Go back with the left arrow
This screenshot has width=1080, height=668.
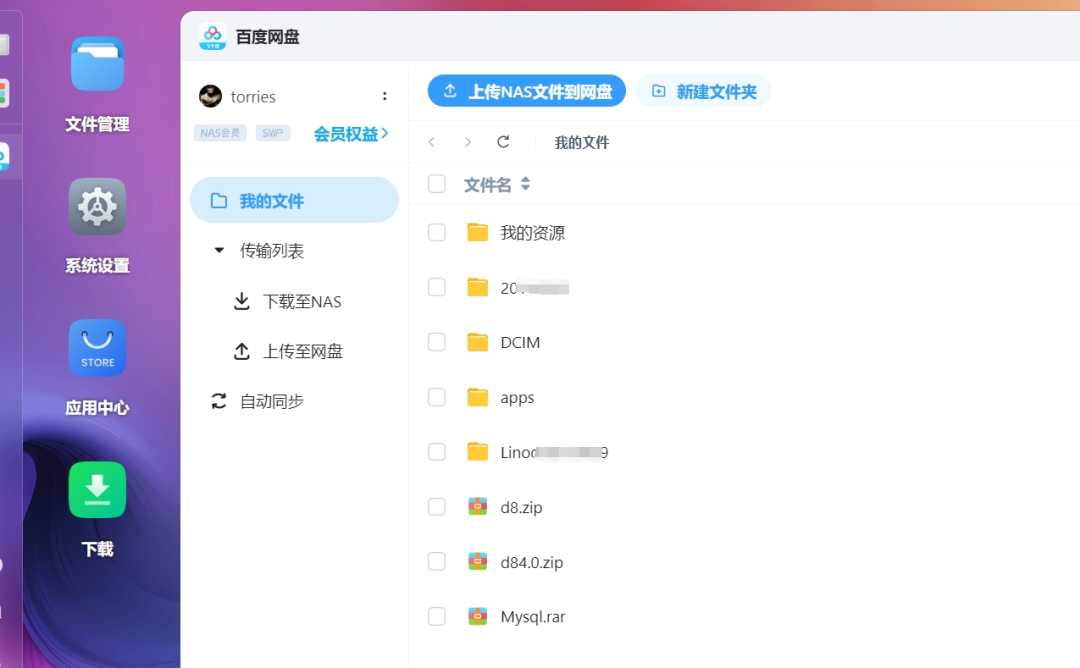pos(432,142)
